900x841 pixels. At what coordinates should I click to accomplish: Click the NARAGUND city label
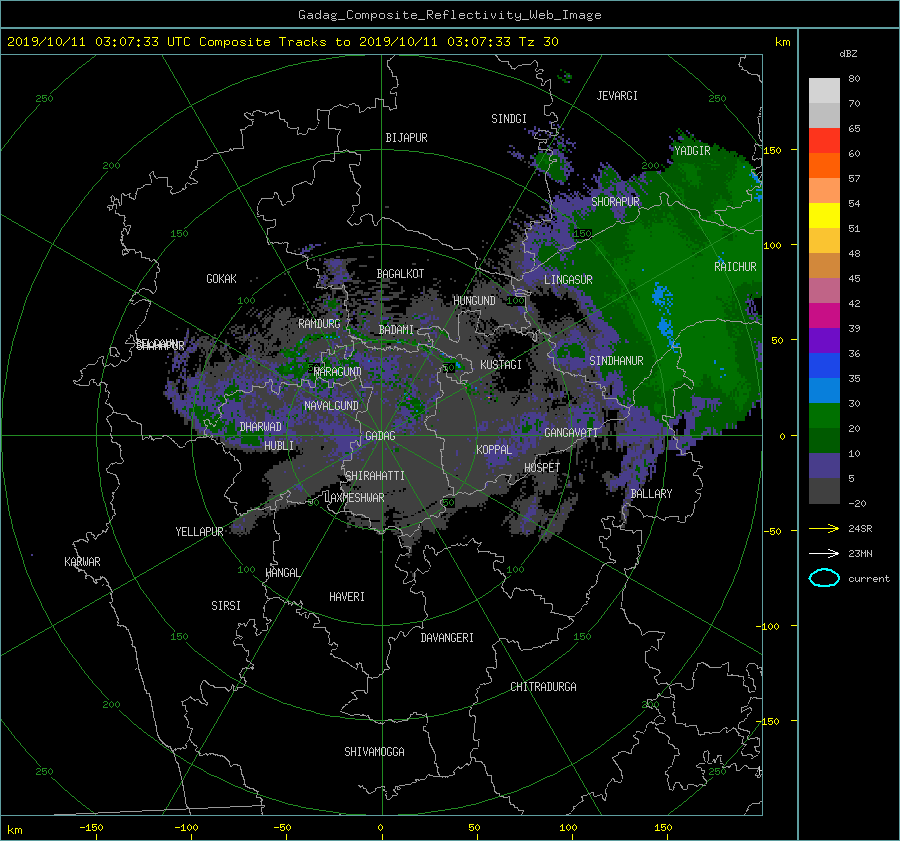[338, 371]
